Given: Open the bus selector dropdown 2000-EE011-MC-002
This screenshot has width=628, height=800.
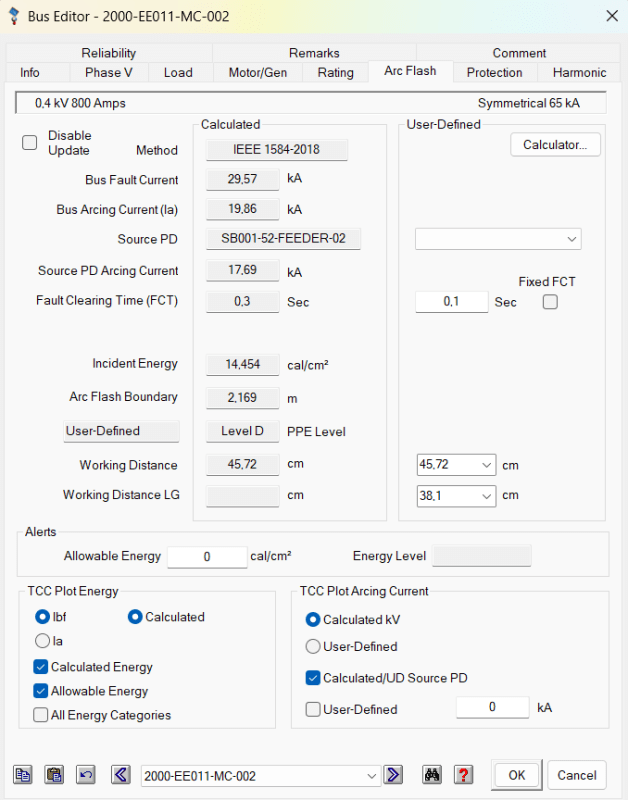Looking at the screenshot, I should point(261,776).
